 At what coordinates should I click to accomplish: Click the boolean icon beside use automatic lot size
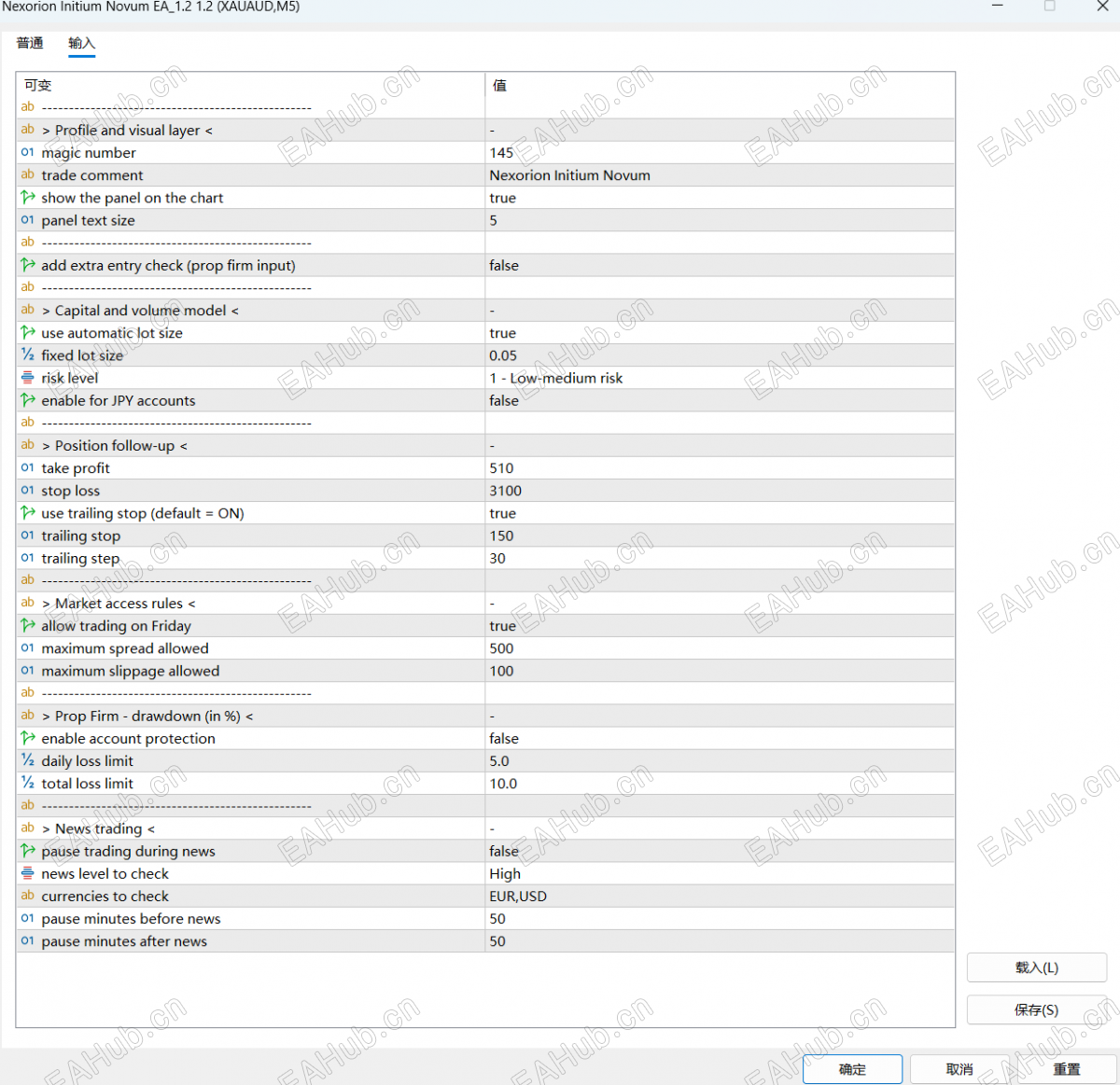pyautogui.click(x=28, y=332)
